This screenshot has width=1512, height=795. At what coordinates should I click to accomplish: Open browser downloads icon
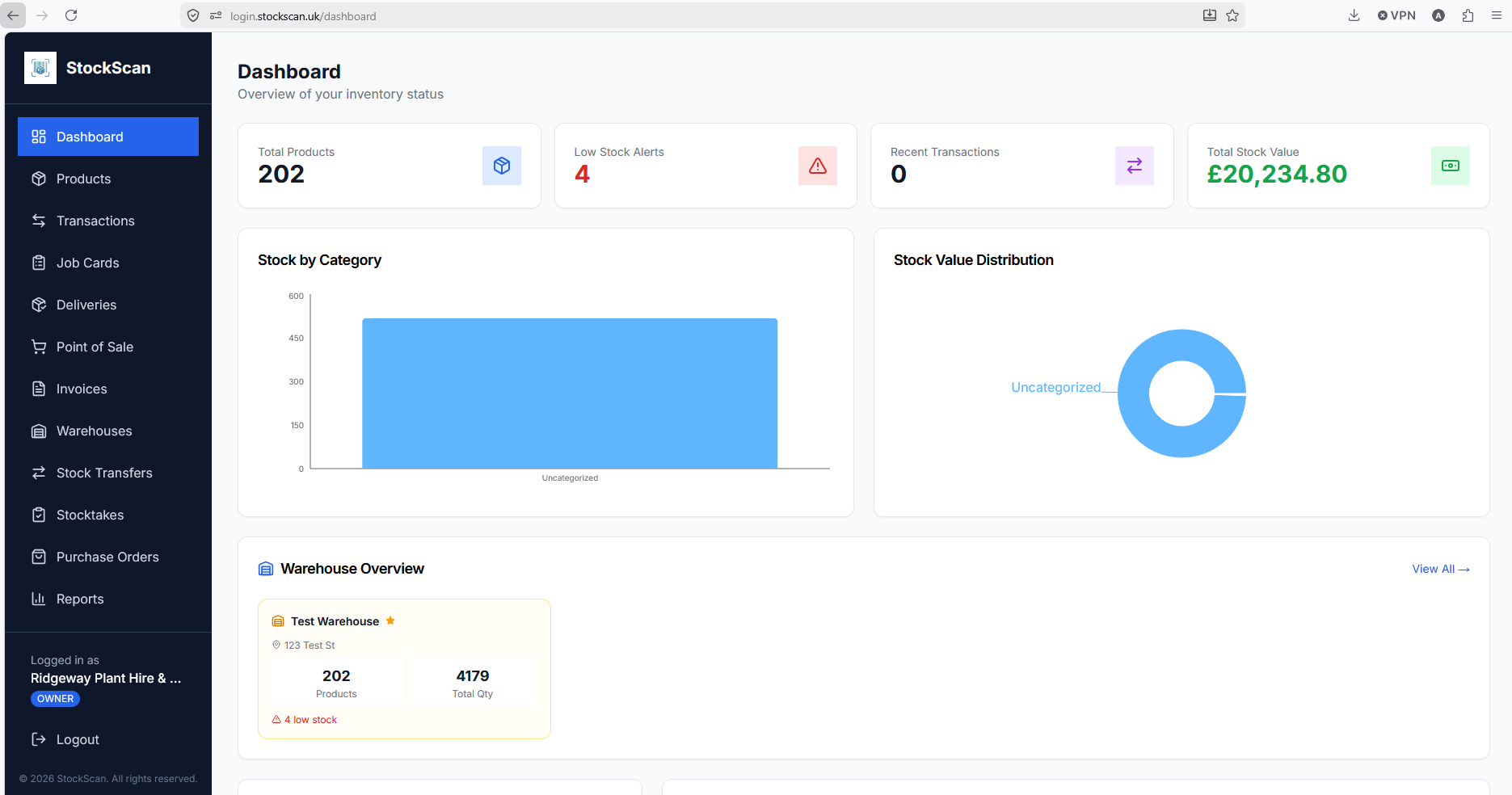point(1354,15)
